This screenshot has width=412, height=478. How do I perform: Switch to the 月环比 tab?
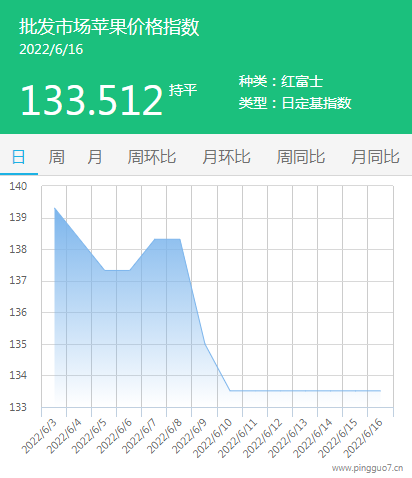coord(226,157)
